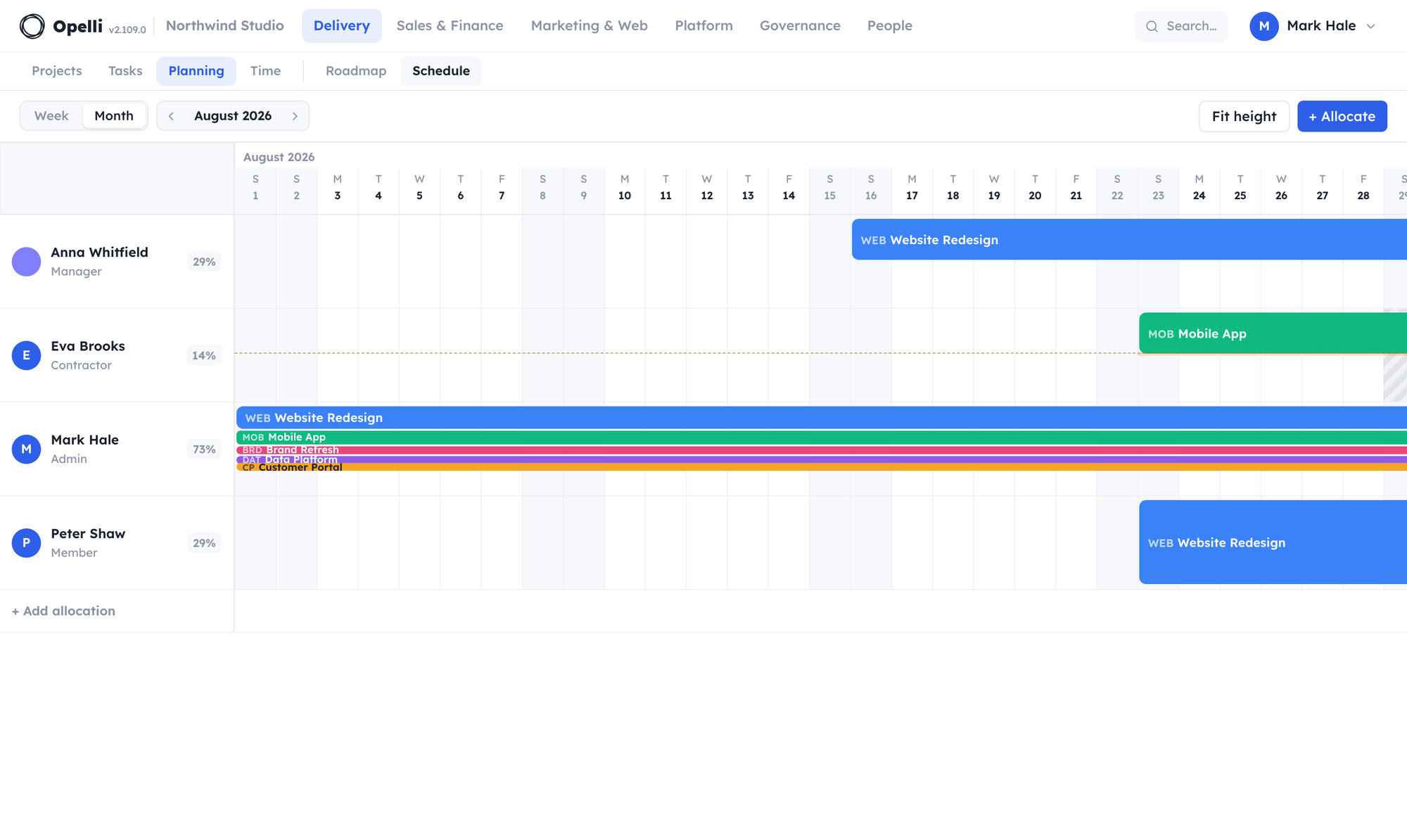Click the Fit height button

1244,116
